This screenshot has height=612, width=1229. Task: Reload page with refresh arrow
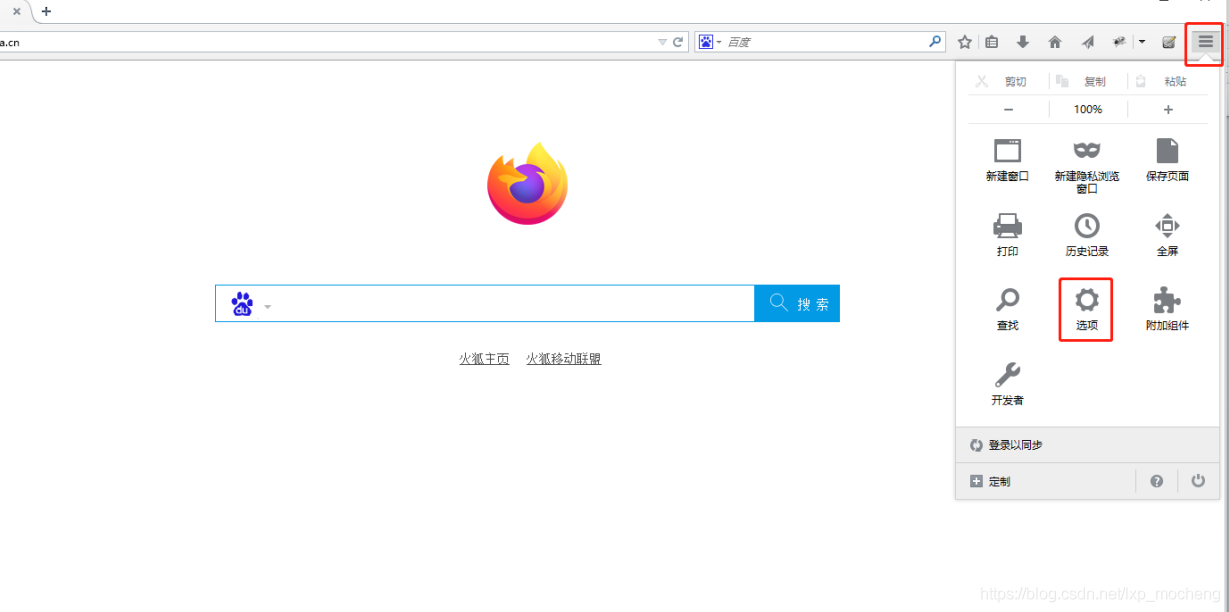point(678,42)
